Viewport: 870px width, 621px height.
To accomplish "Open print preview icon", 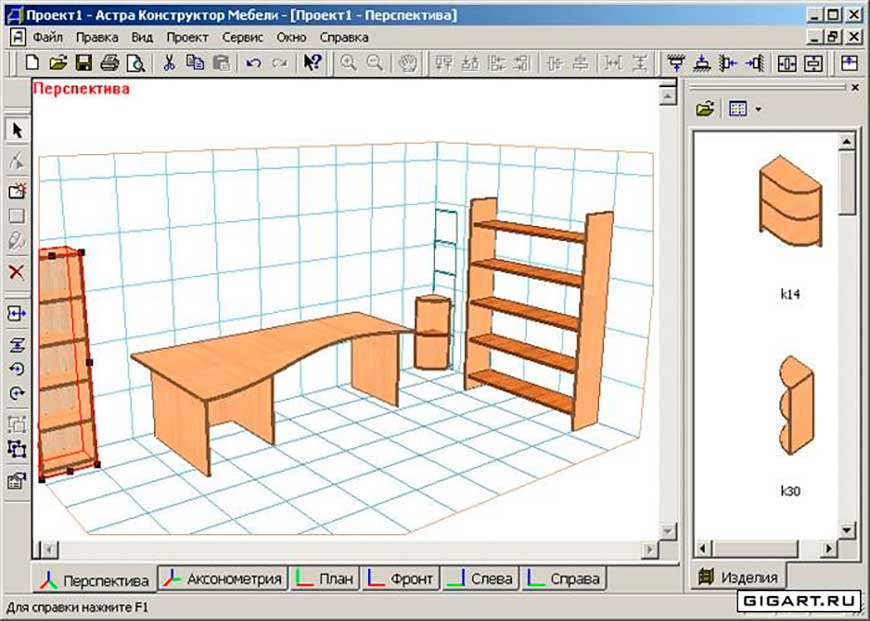I will (135, 63).
